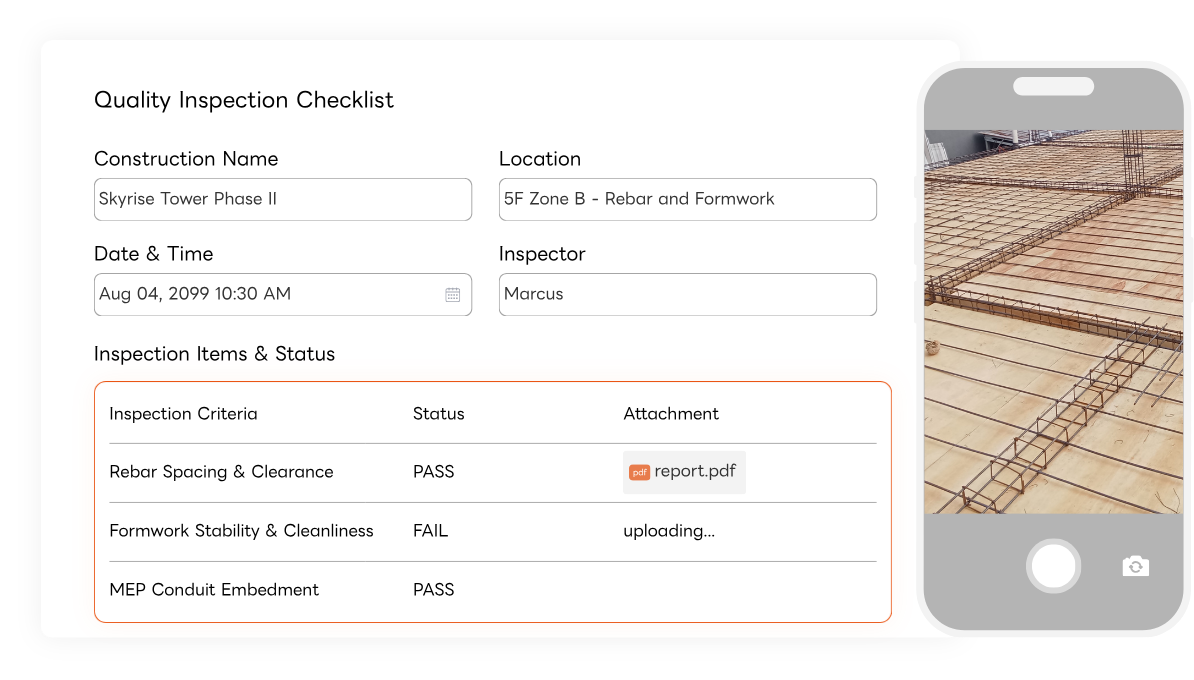Sort by Inspection Criteria column header
Screen dimensions: 1194x680
click(x=184, y=413)
